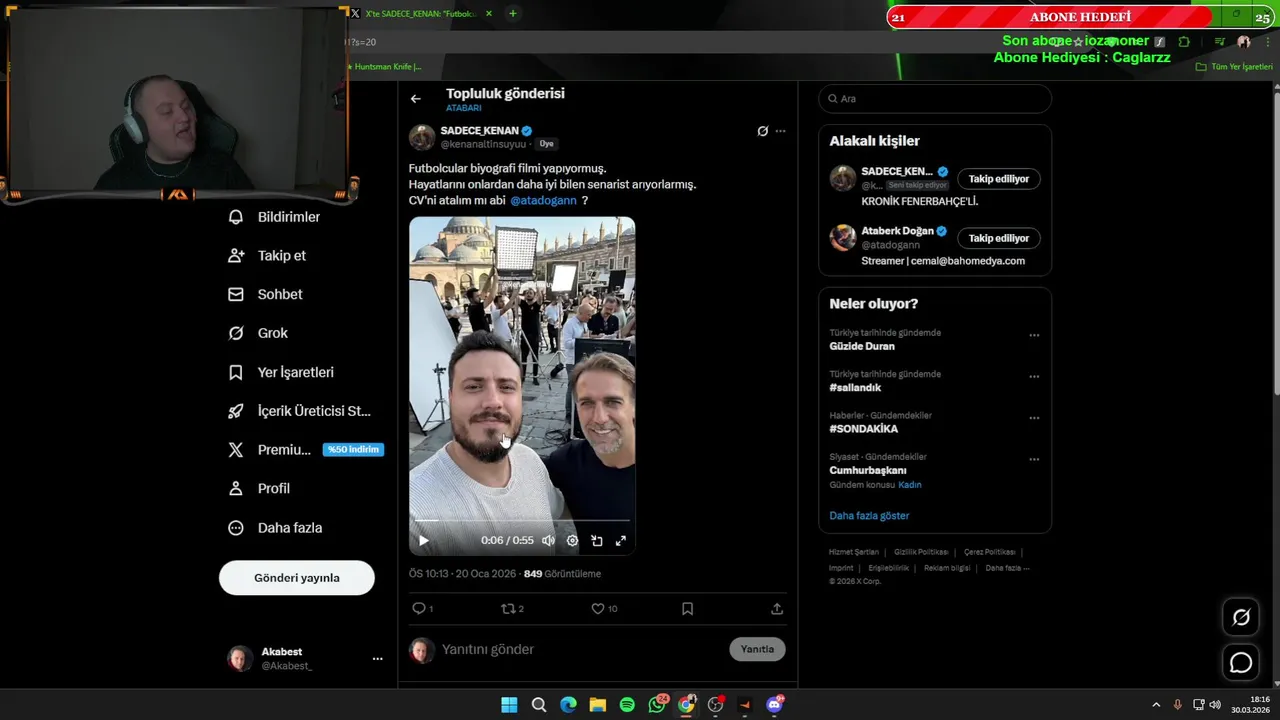Open File Explorer from taskbar
Viewport: 1280px width, 720px height.
click(598, 705)
